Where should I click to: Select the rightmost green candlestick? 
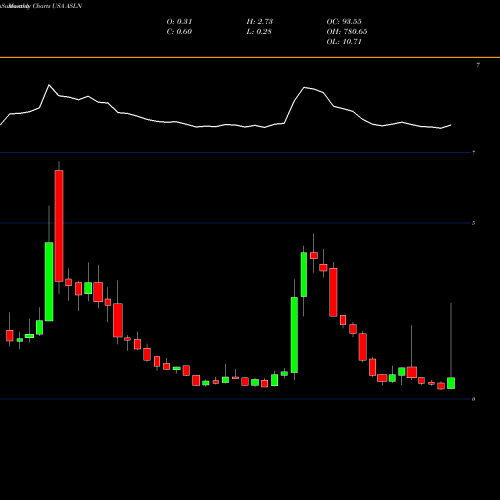451,383
